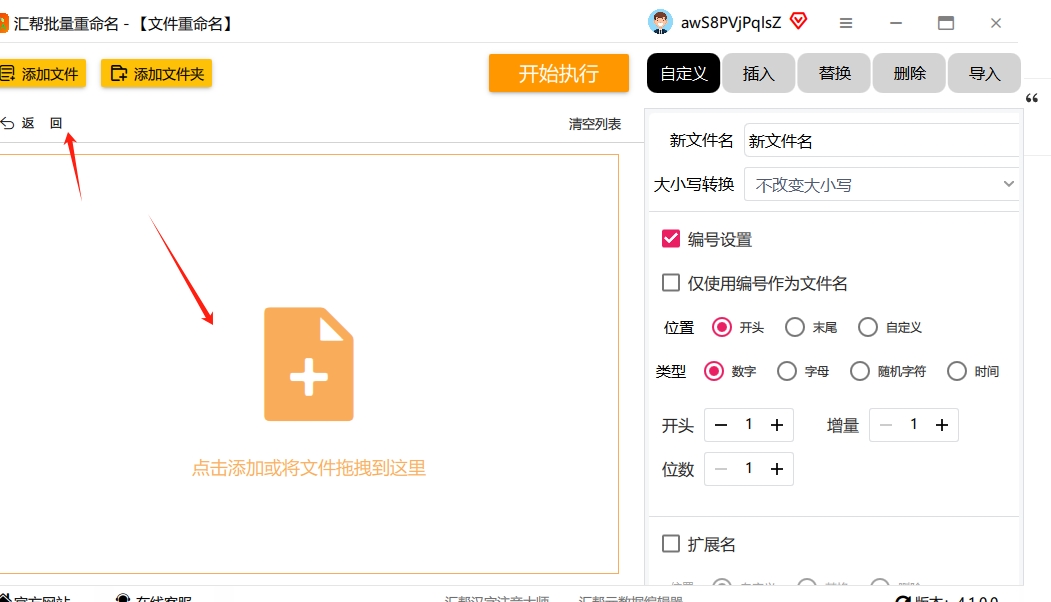Click the 增量 number value field
1051x602 pixels.
(x=914, y=424)
